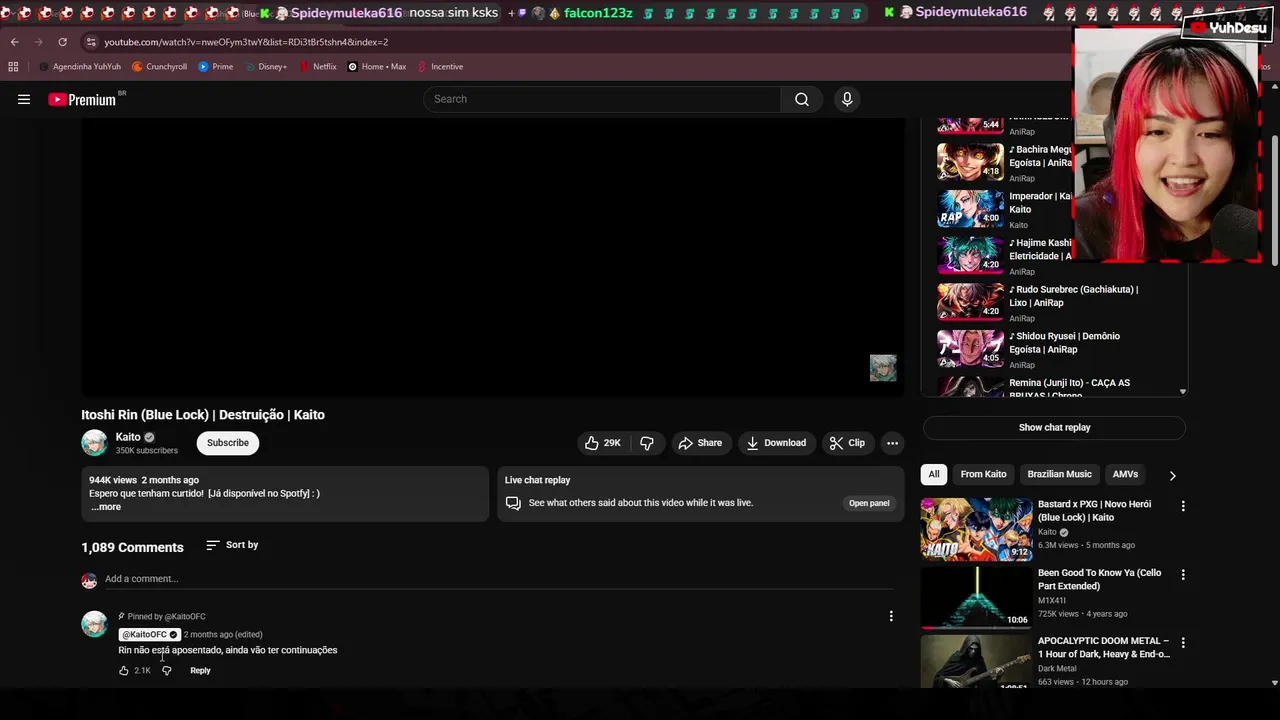
Task: Click Show chat replay button
Action: [1054, 428]
